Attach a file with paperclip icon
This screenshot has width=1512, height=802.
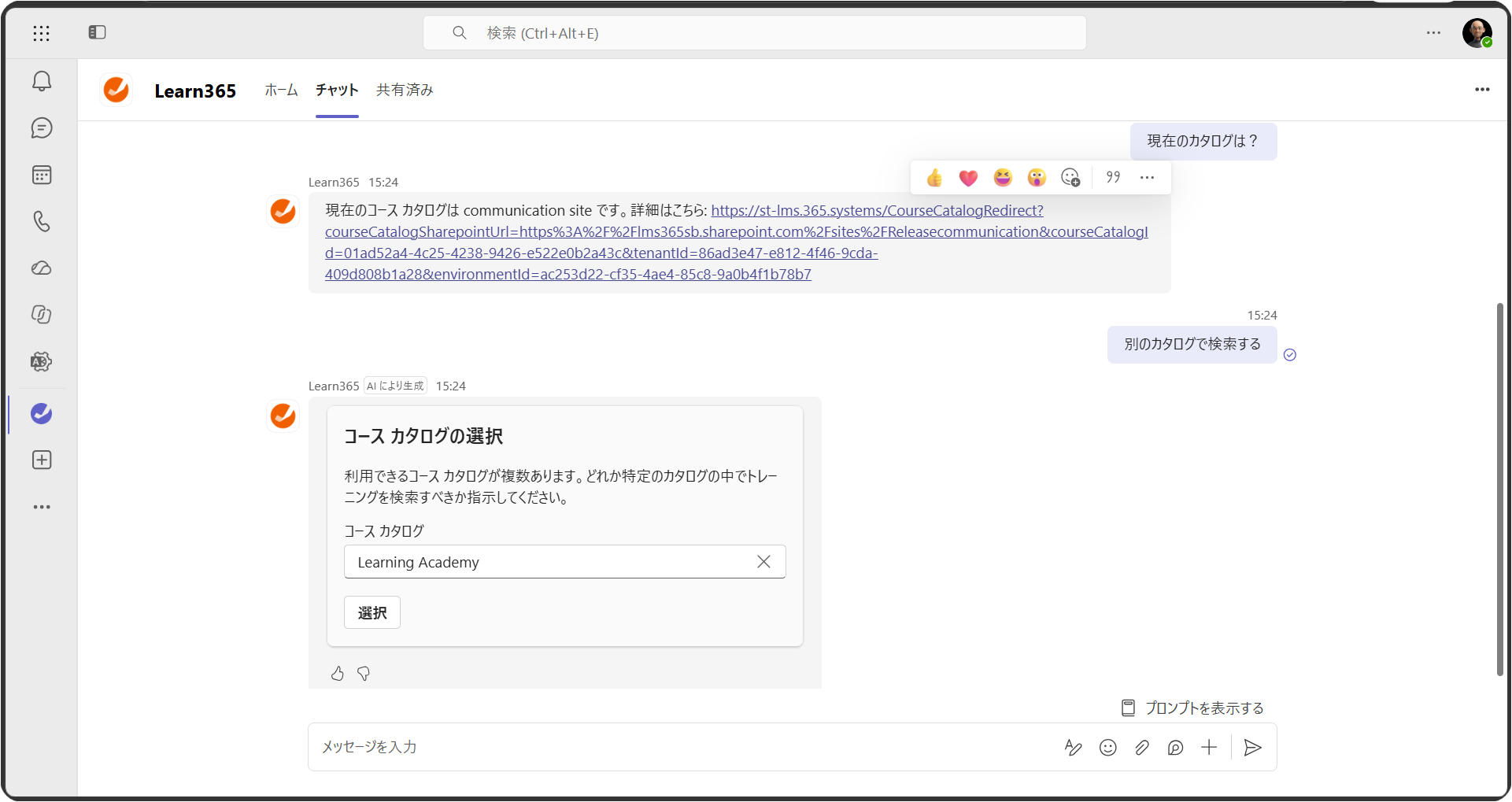click(1141, 748)
